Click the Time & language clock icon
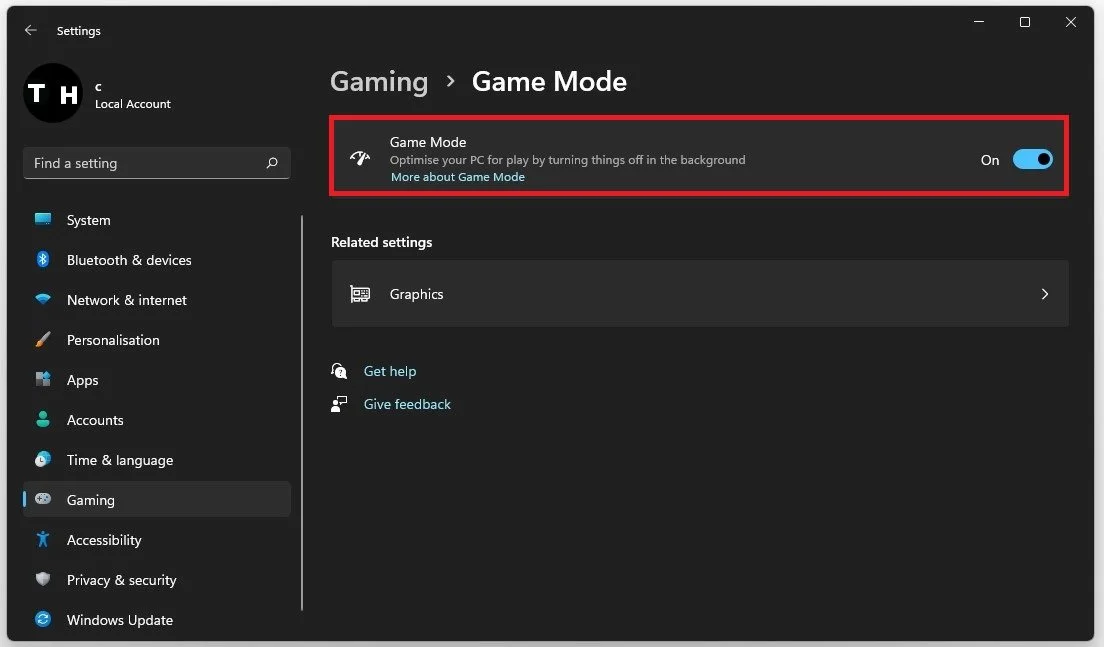This screenshot has height=647, width=1104. [x=43, y=460]
